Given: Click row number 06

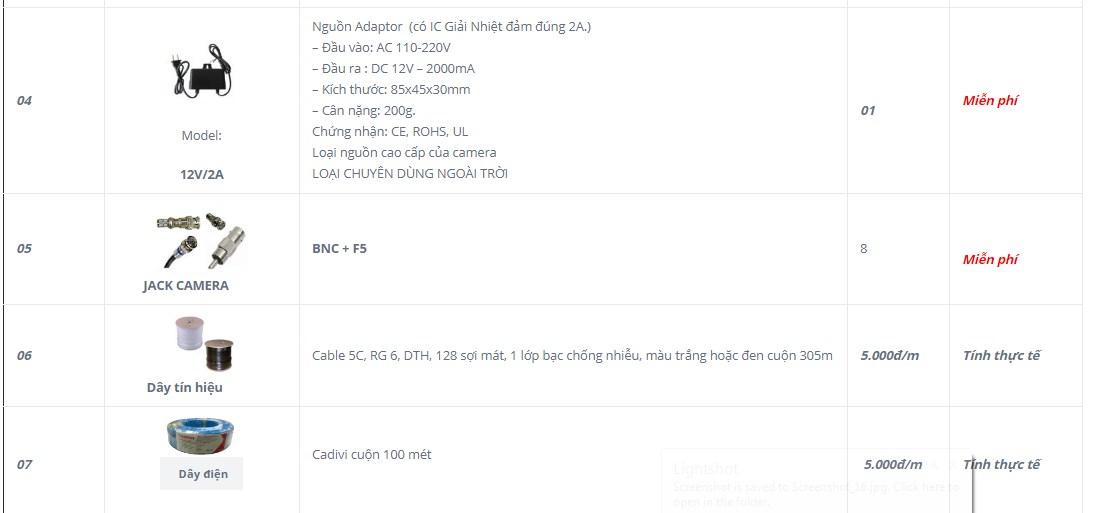Looking at the screenshot, I should (25, 355).
